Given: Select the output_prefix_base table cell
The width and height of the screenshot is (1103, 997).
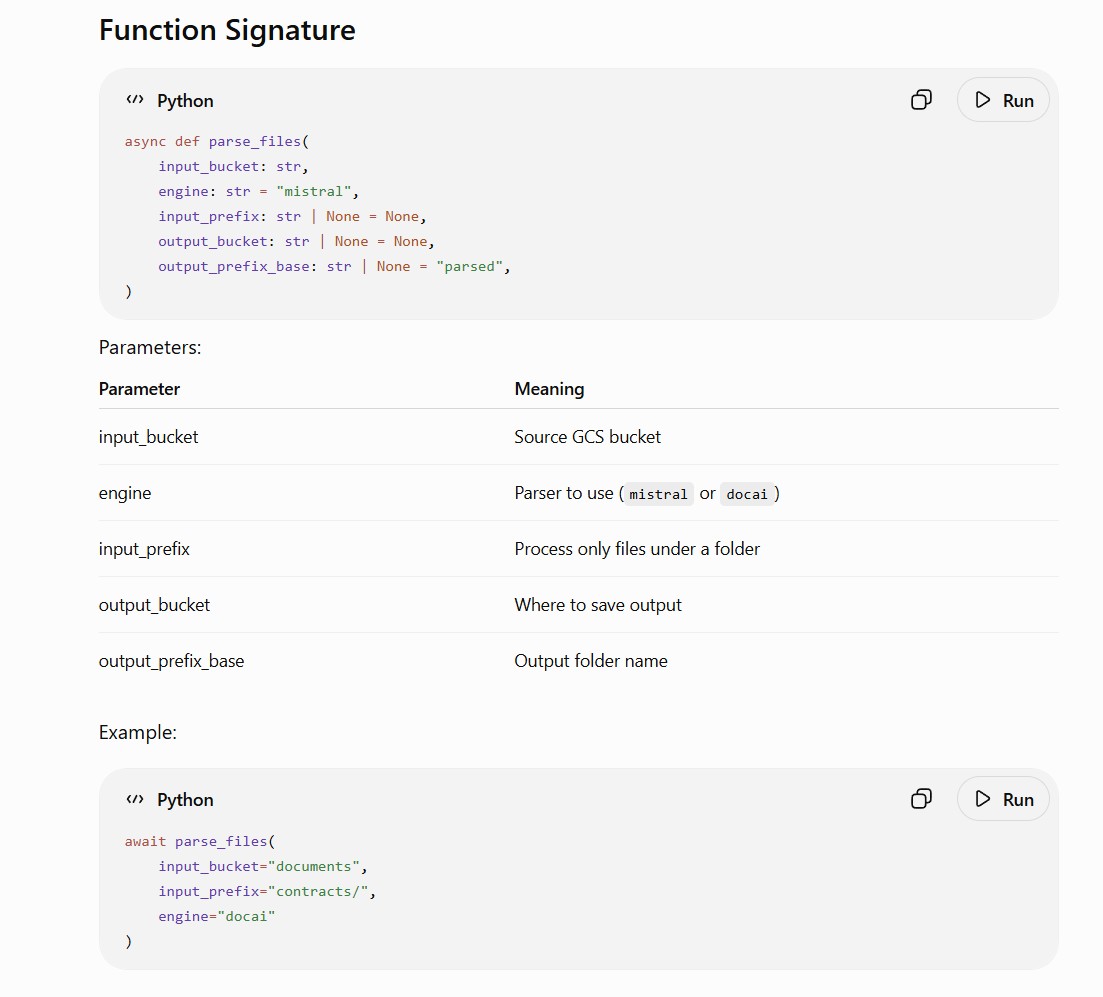Looking at the screenshot, I should (172, 661).
